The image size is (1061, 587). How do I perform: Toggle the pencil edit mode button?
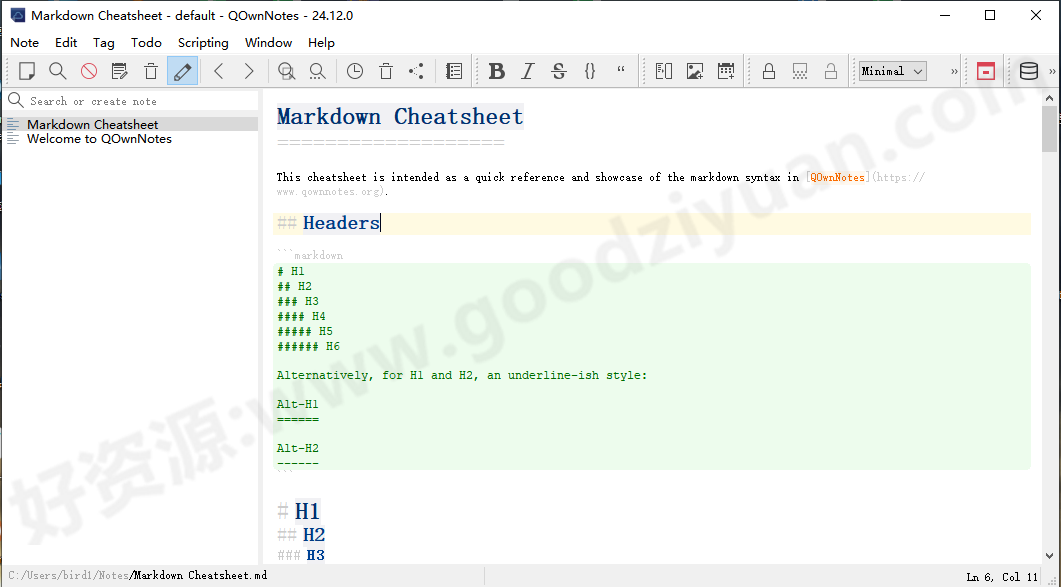[182, 71]
